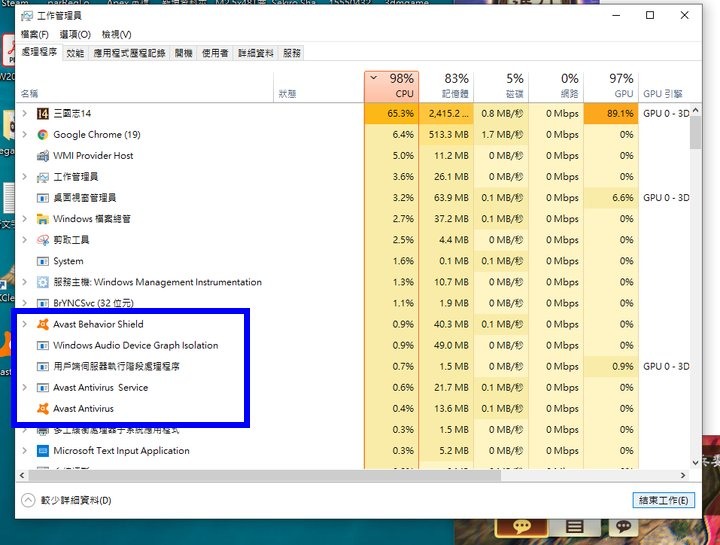Click the orange Avast Antivirus icon

43,409
